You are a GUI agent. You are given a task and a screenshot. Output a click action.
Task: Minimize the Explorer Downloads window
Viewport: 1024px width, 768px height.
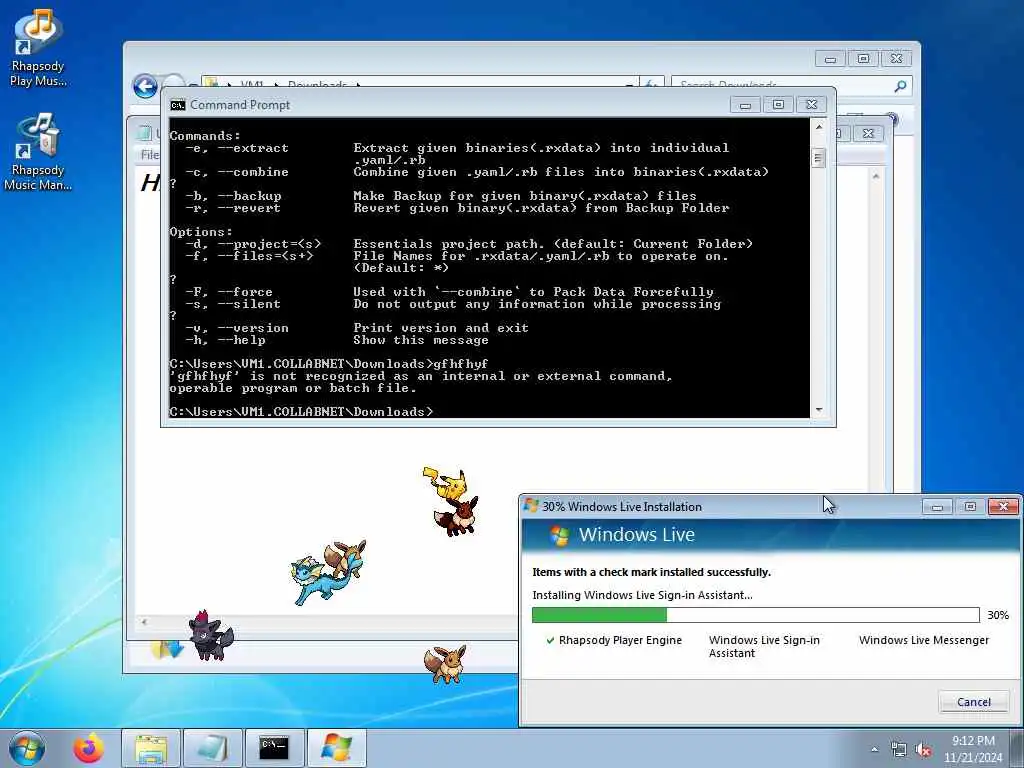point(830,59)
